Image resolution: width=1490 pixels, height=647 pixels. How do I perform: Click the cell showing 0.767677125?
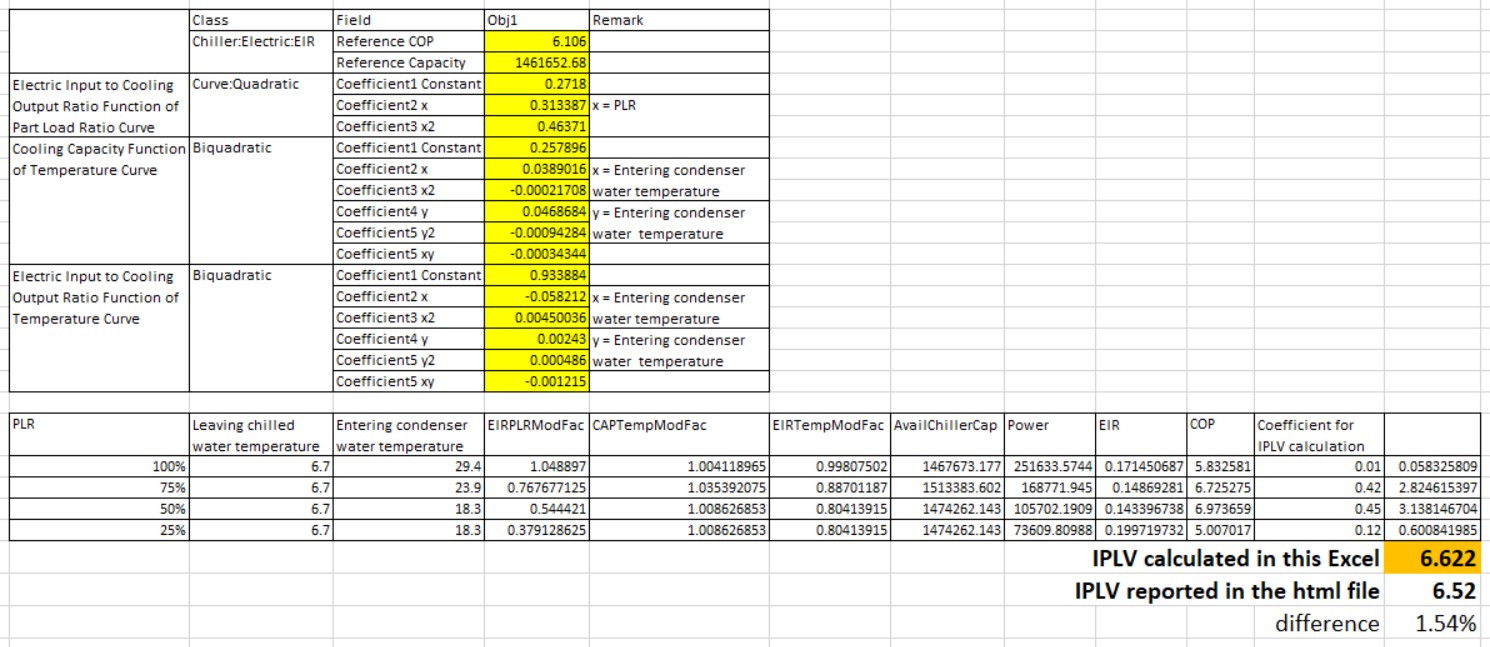(x=536, y=487)
